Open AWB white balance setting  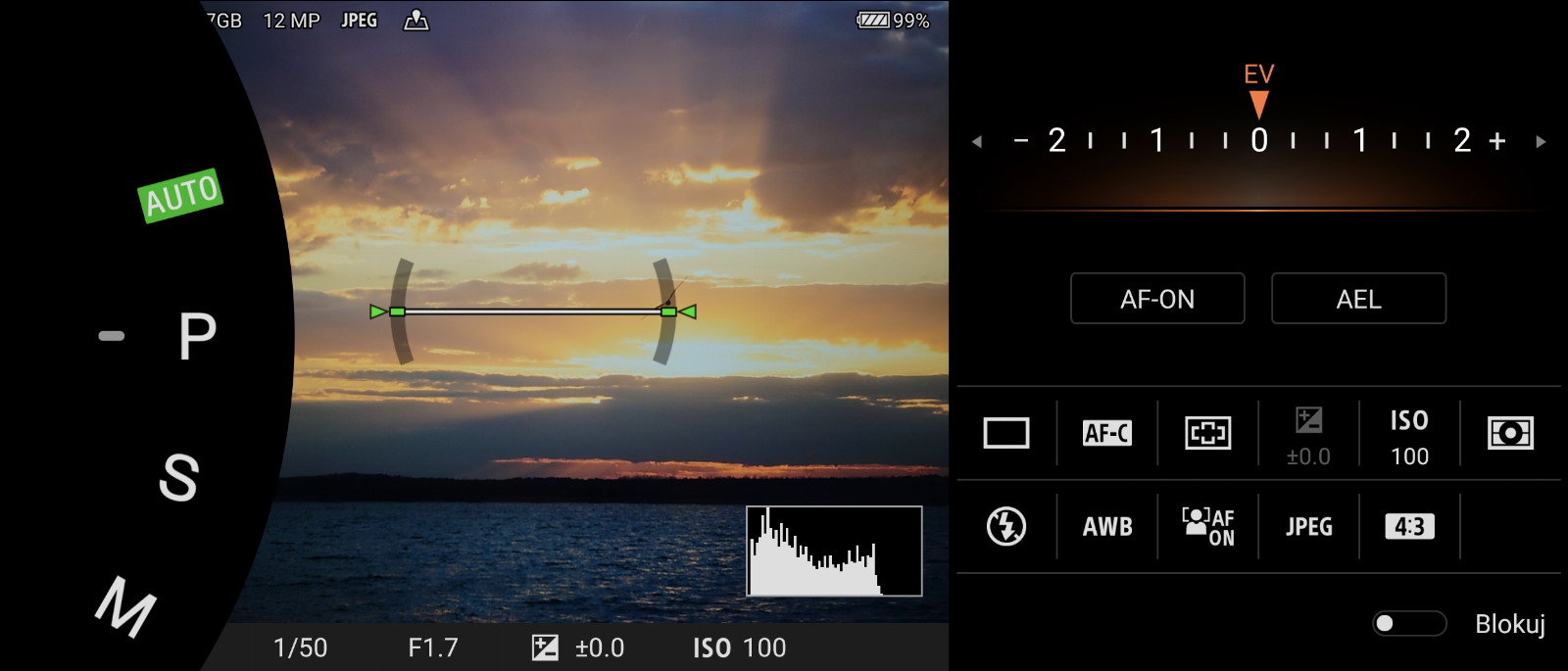[1107, 527]
